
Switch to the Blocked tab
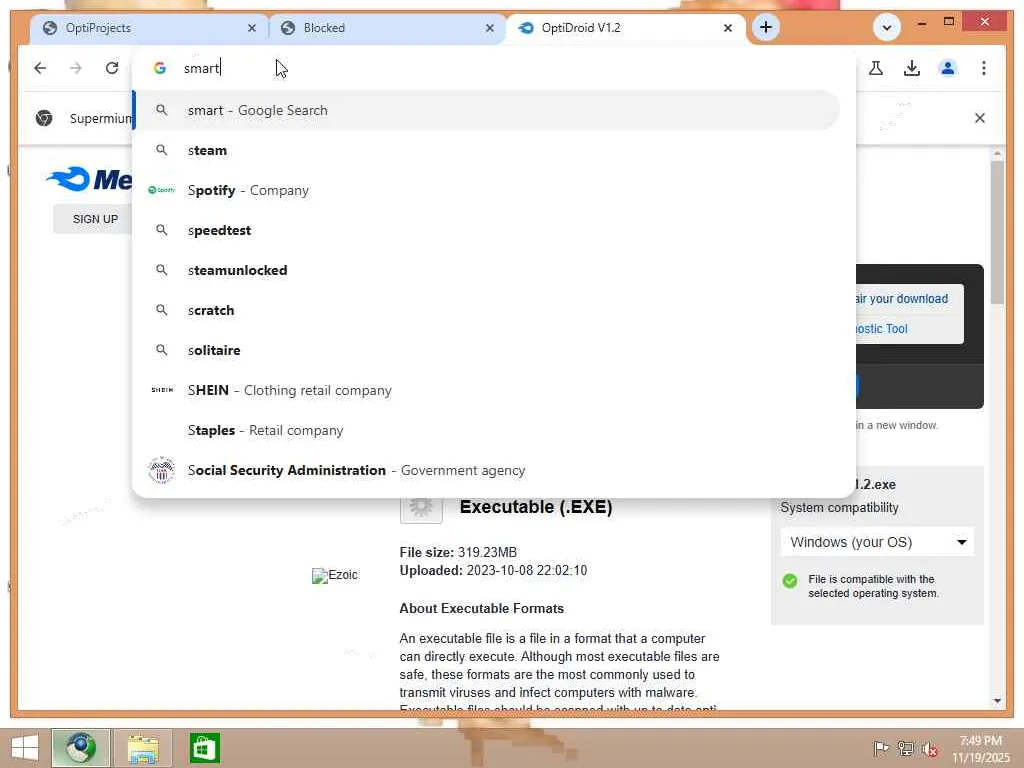pos(387,28)
